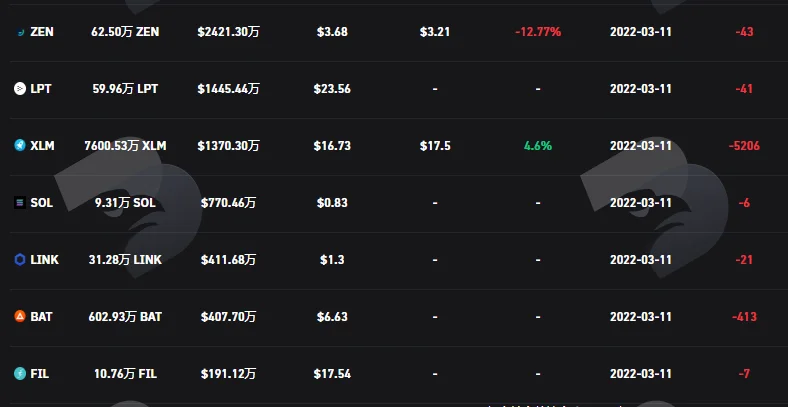Click the XLM coin icon

pyautogui.click(x=20, y=146)
